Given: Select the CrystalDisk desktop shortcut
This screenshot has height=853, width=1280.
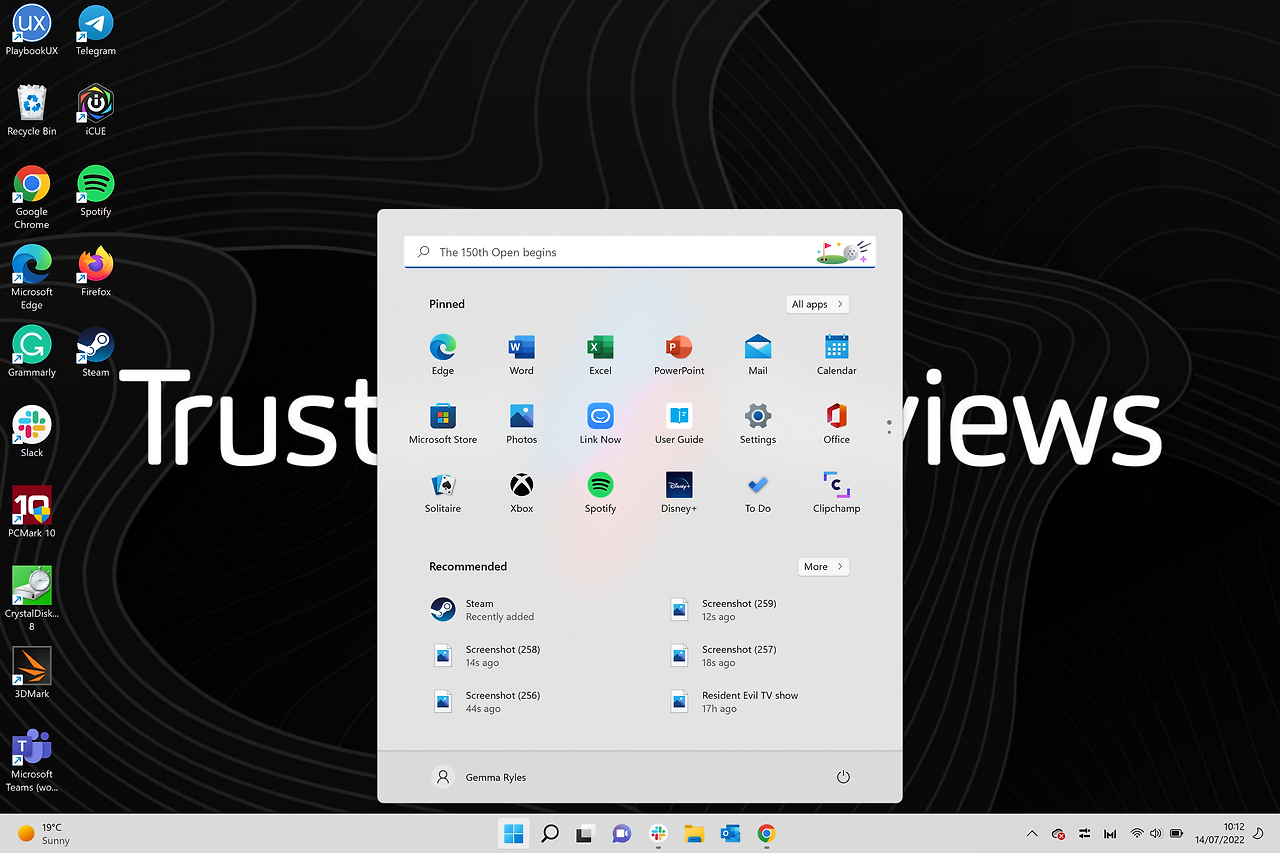Looking at the screenshot, I should [x=32, y=598].
